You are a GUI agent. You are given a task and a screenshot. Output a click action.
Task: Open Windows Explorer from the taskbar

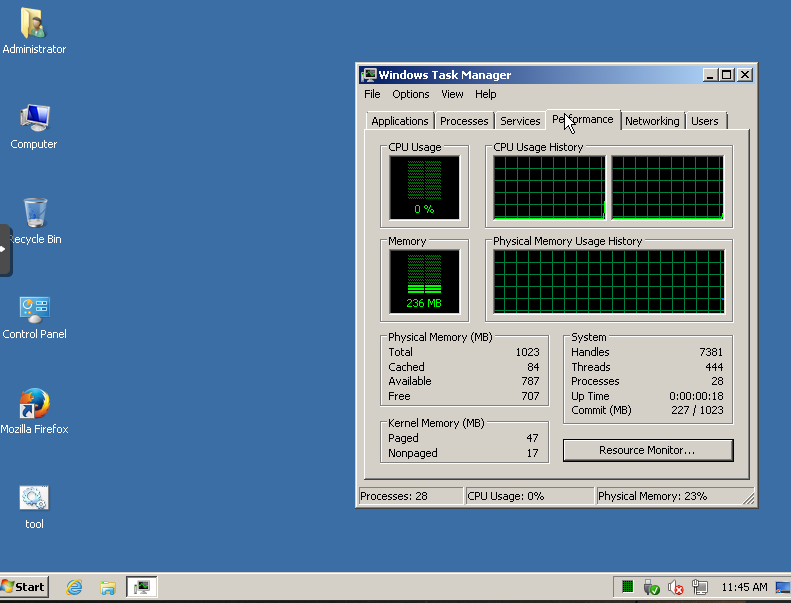pyautogui.click(x=107, y=587)
